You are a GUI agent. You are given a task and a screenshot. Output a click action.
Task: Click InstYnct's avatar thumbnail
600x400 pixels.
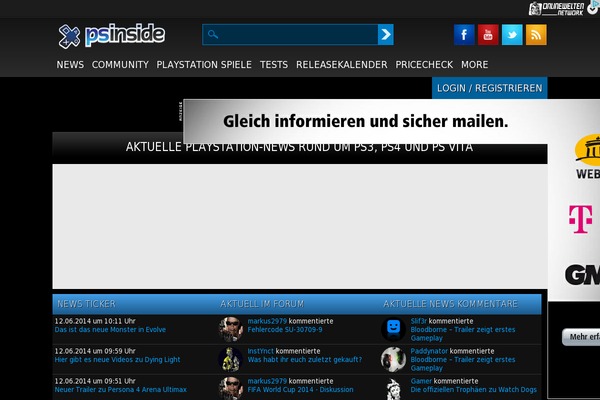coord(230,359)
